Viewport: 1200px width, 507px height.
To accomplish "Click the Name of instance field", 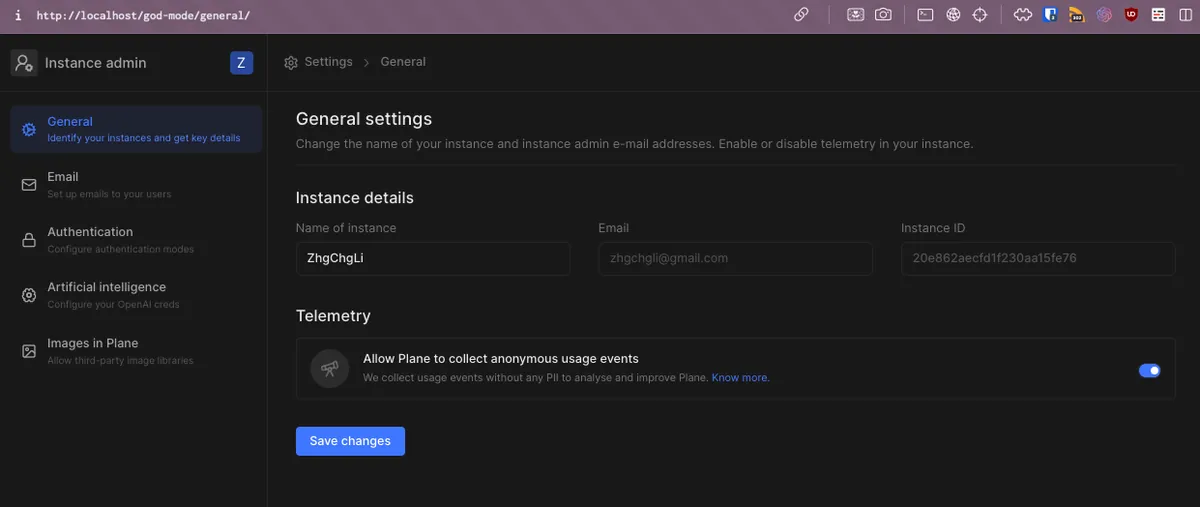I will [x=432, y=258].
